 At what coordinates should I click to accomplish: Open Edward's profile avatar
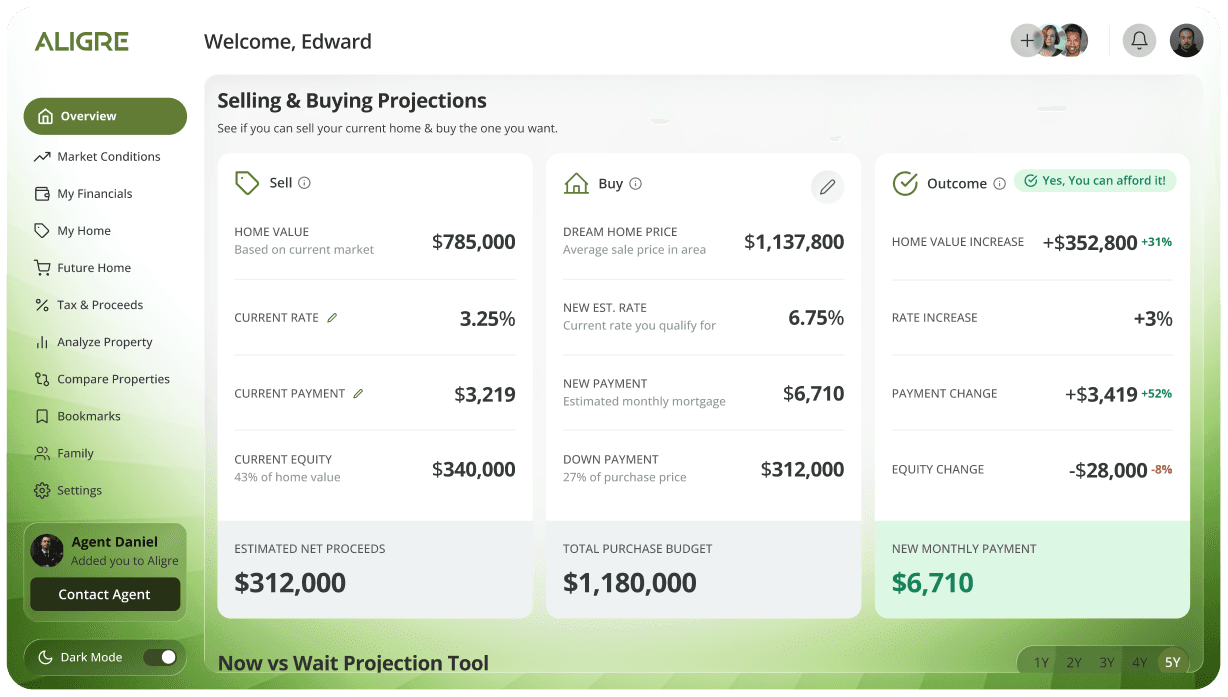pyautogui.click(x=1187, y=41)
